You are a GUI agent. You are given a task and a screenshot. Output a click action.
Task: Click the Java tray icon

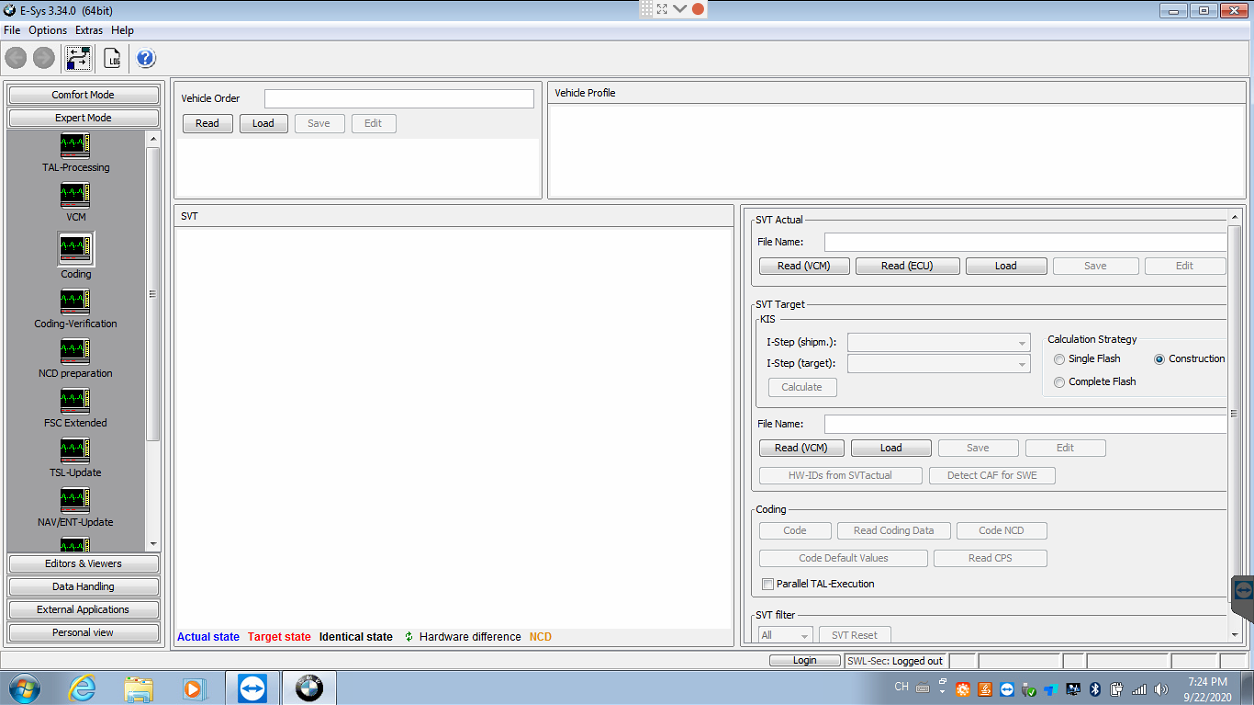(x=985, y=689)
